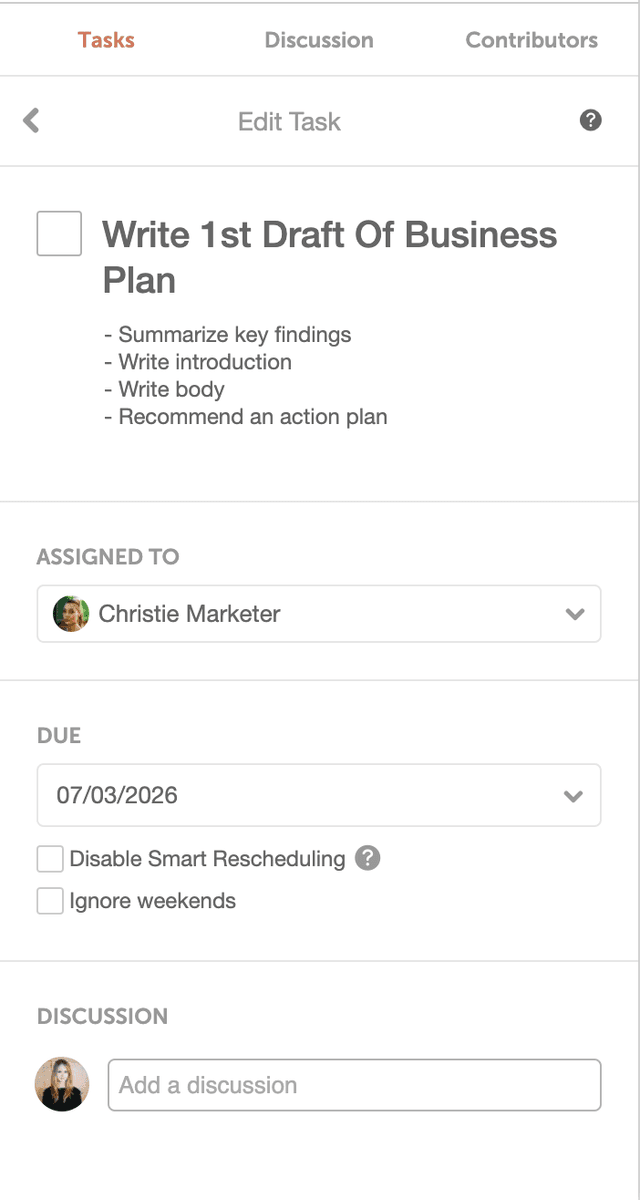
Task: Click Christie Marketer's avatar photo
Action: tap(70, 614)
